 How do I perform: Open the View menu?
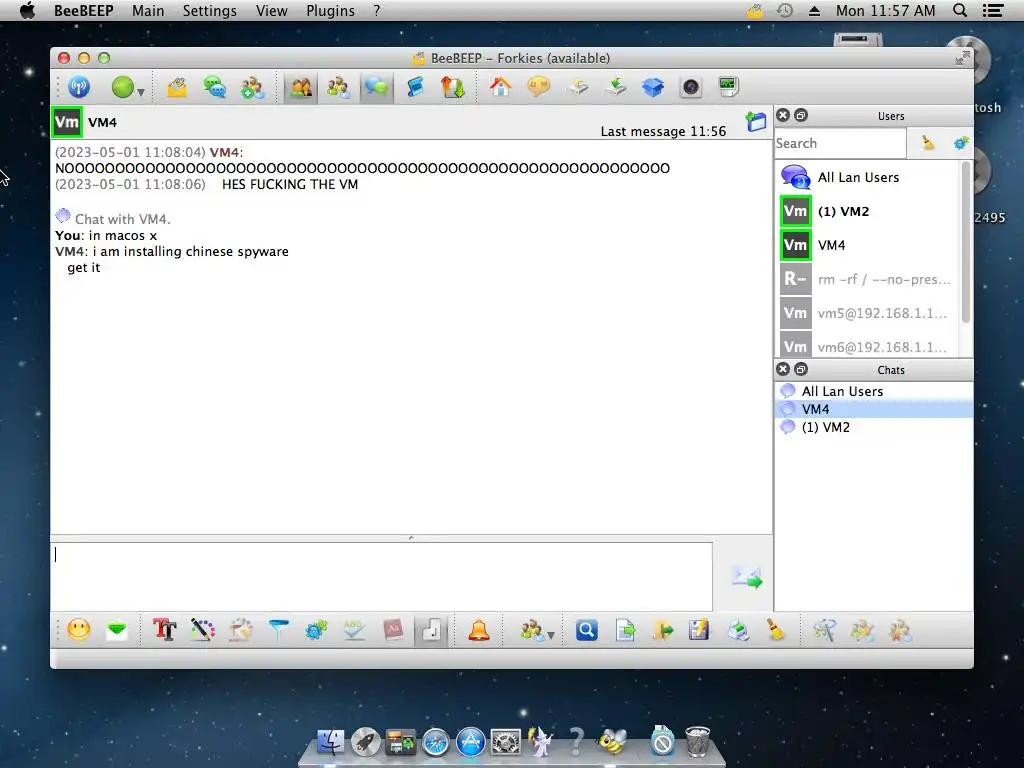tap(272, 11)
